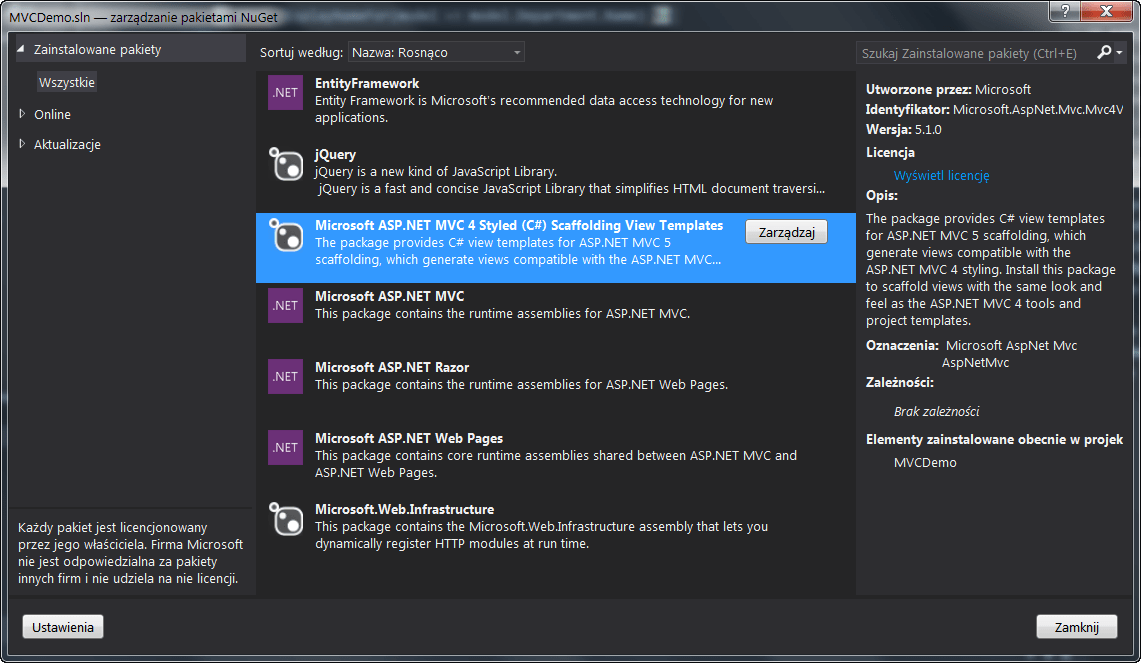Select the Microsoft ASP.NET Web Pages title

(409, 438)
